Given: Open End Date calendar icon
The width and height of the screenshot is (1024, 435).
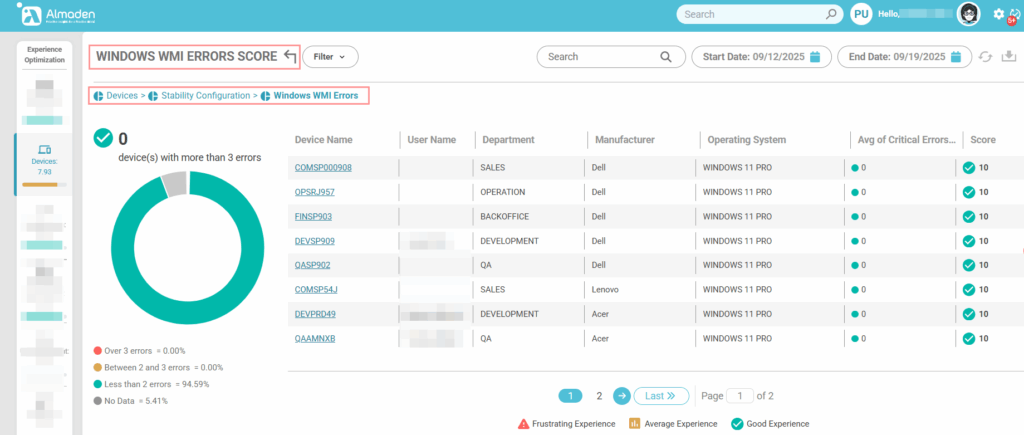Looking at the screenshot, I should pos(957,57).
